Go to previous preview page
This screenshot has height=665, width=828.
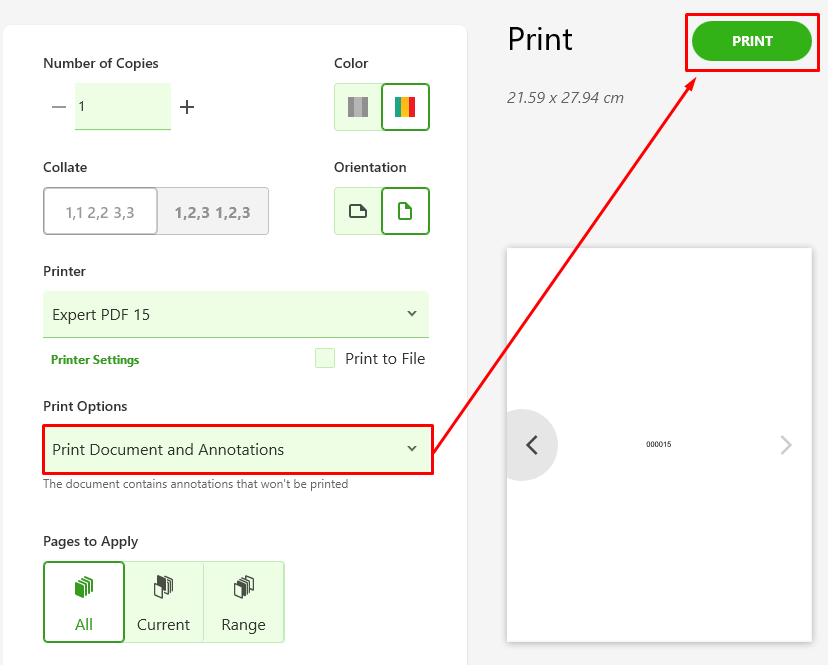click(532, 445)
